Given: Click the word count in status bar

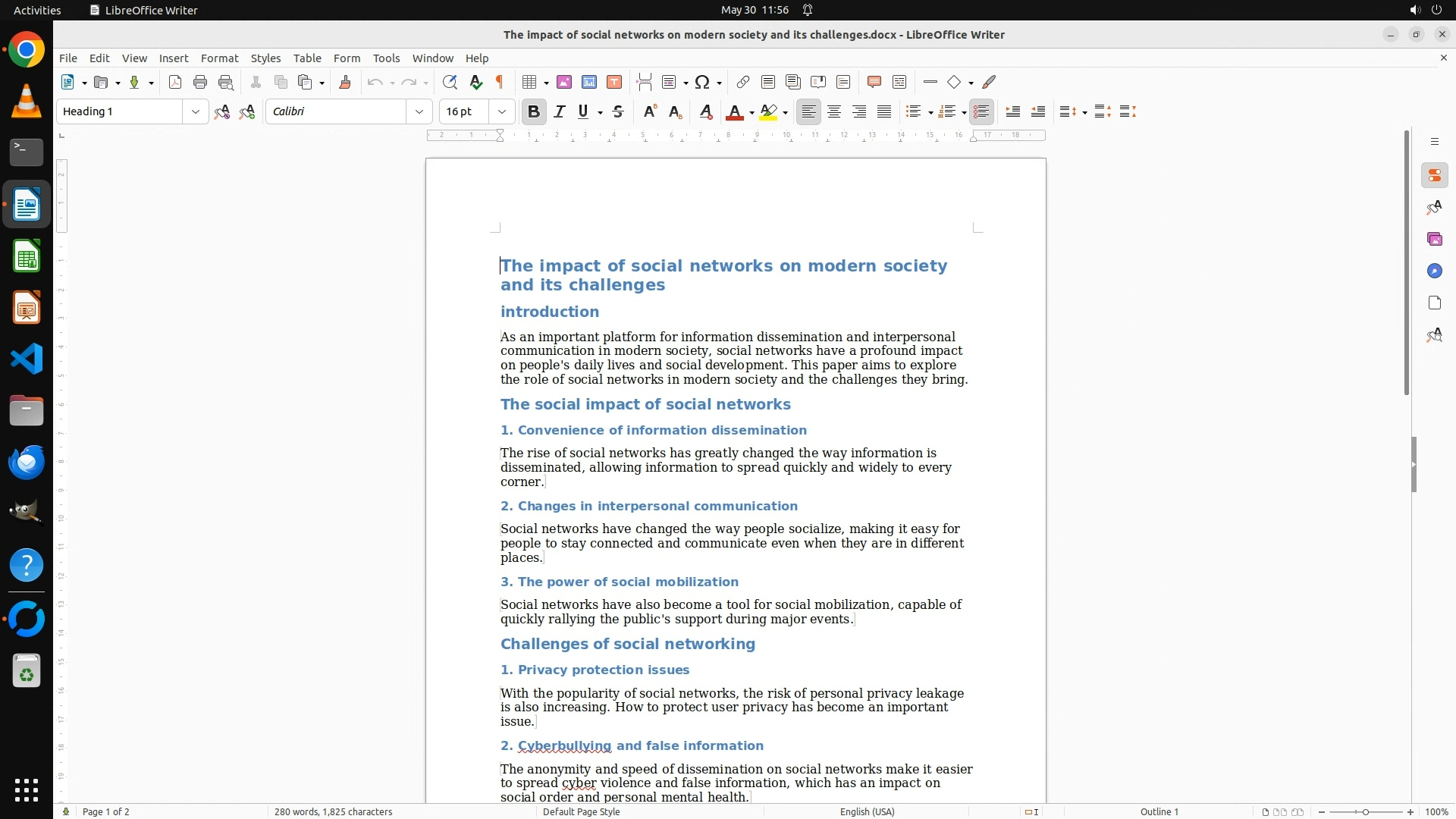Looking at the screenshot, I should 333,811.
